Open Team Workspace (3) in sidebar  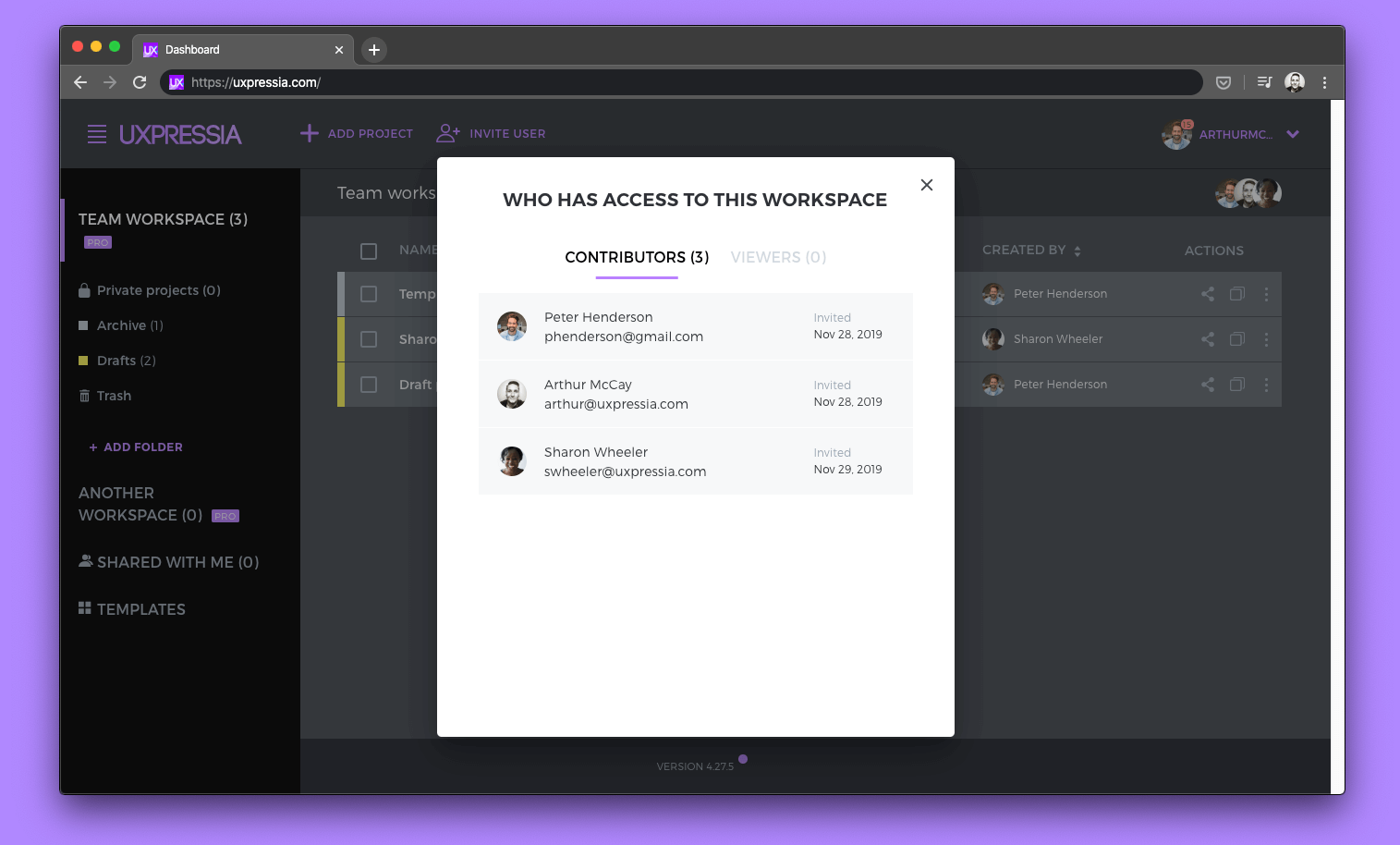click(x=163, y=219)
